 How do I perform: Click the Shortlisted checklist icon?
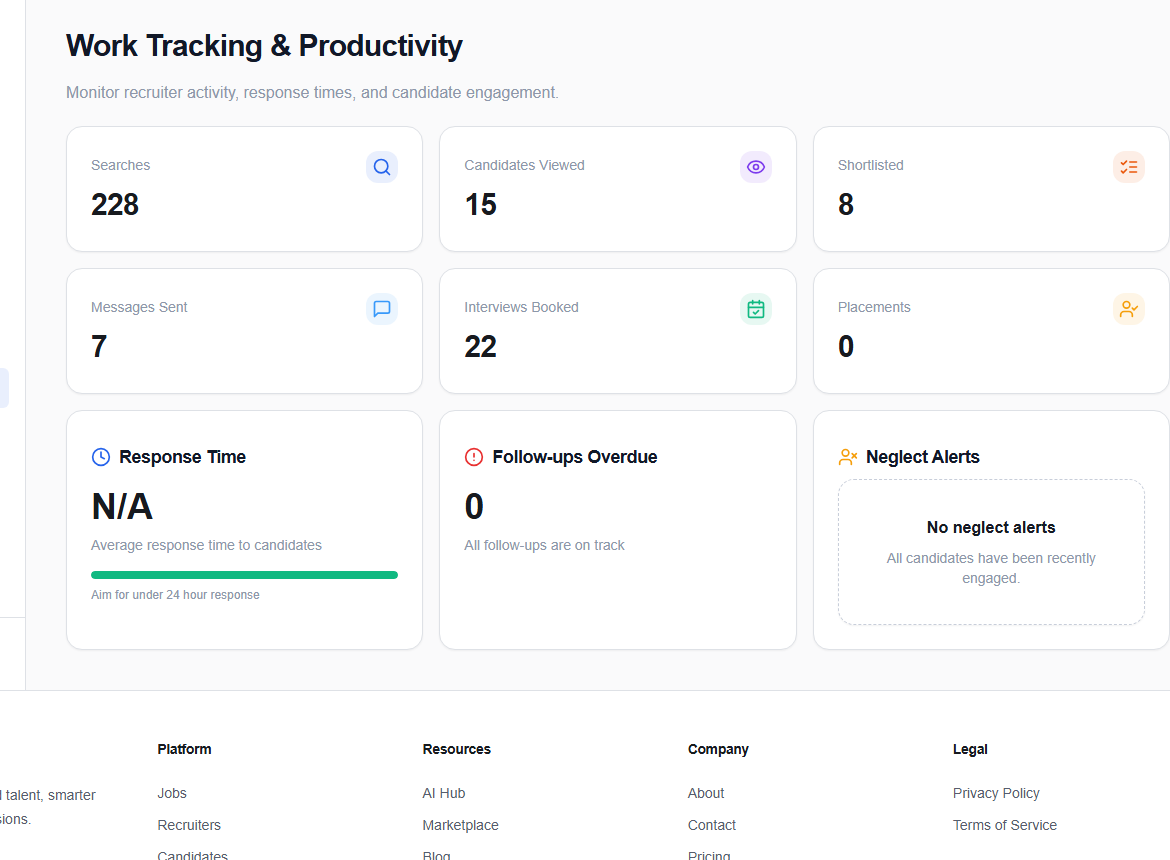click(1128, 167)
